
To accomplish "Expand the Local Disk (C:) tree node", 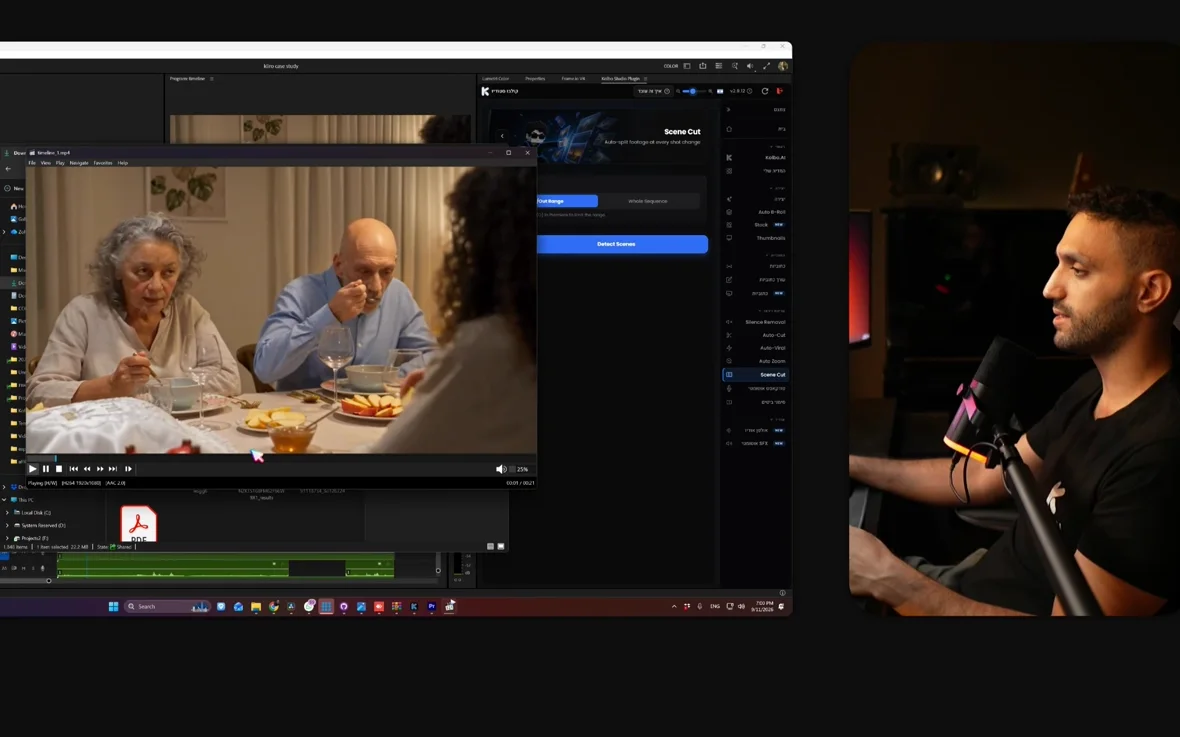I will click(8, 513).
